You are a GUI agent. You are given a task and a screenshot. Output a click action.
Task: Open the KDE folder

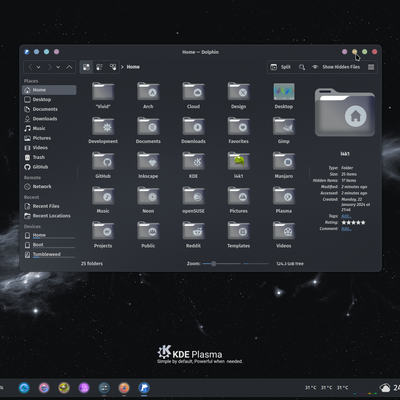[193, 165]
